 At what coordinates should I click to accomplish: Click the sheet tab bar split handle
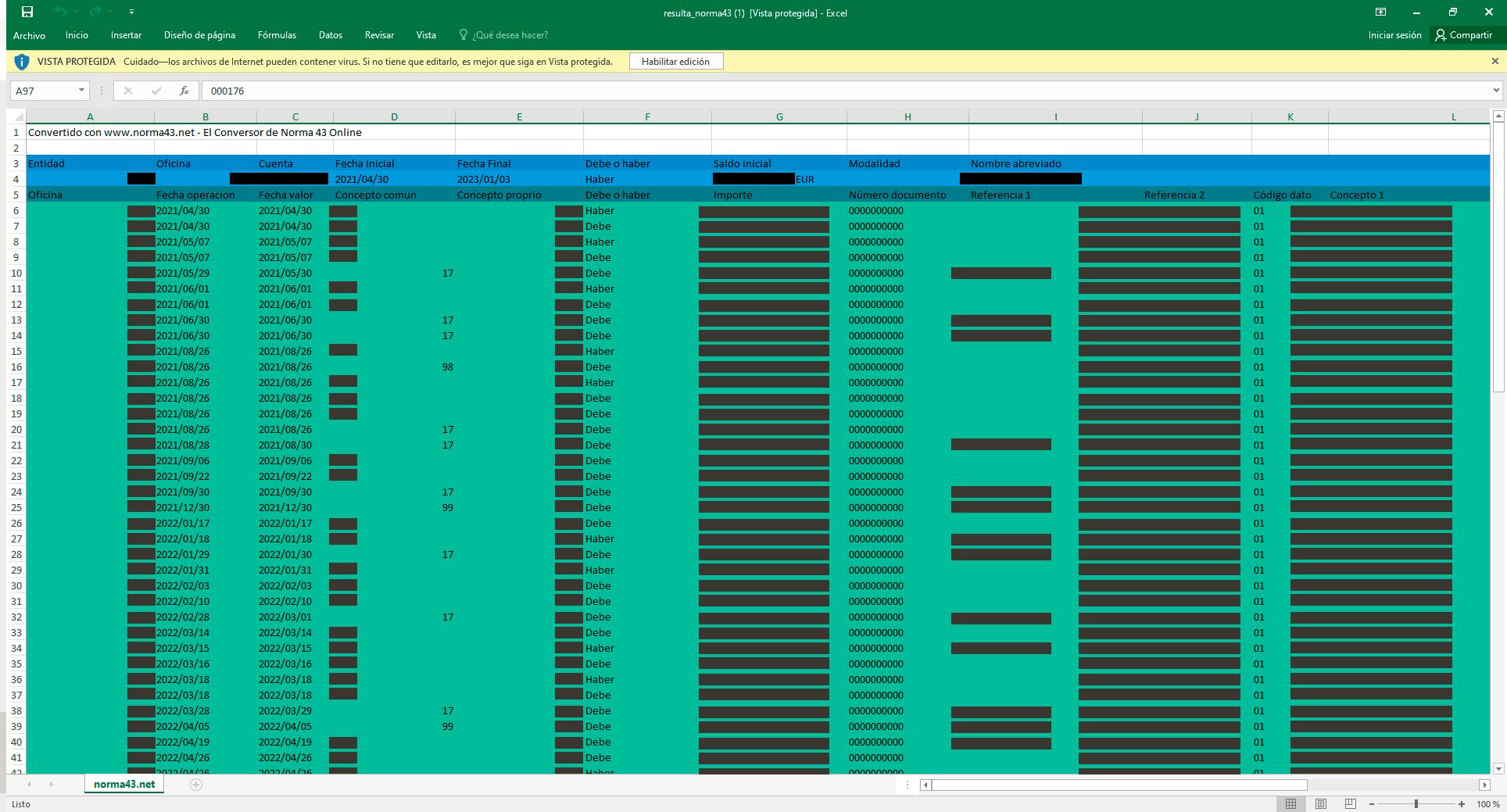pyautogui.click(x=907, y=785)
